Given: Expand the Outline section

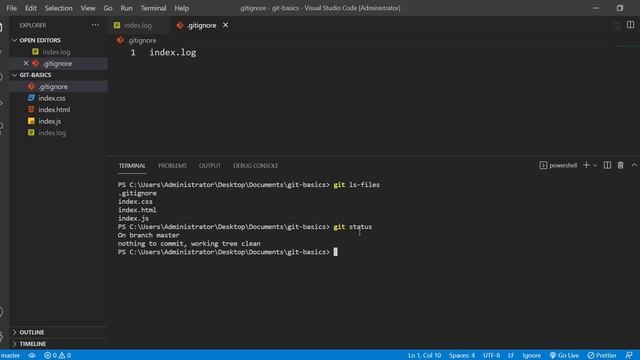Looking at the screenshot, I should point(31,332).
